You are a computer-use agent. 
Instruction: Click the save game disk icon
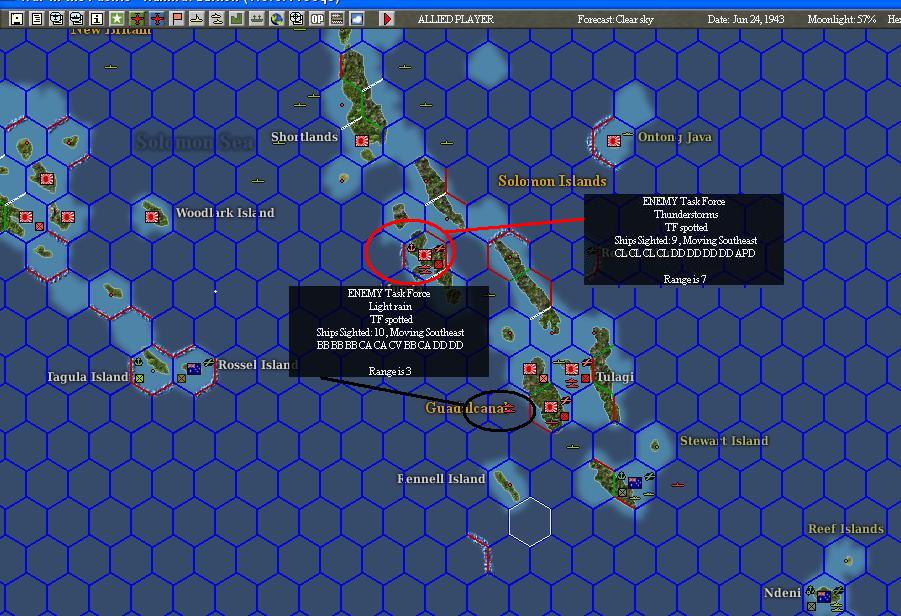(17, 19)
